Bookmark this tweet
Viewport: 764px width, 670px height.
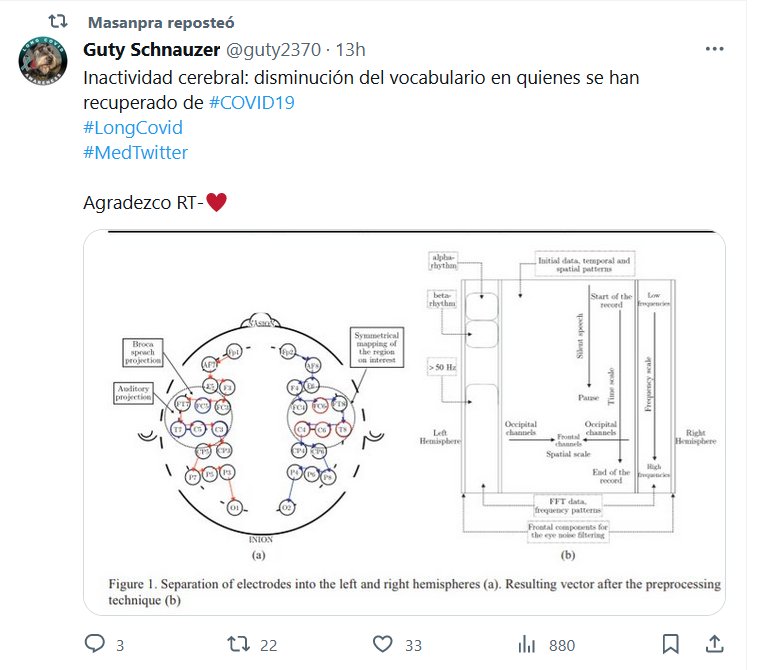[x=671, y=644]
